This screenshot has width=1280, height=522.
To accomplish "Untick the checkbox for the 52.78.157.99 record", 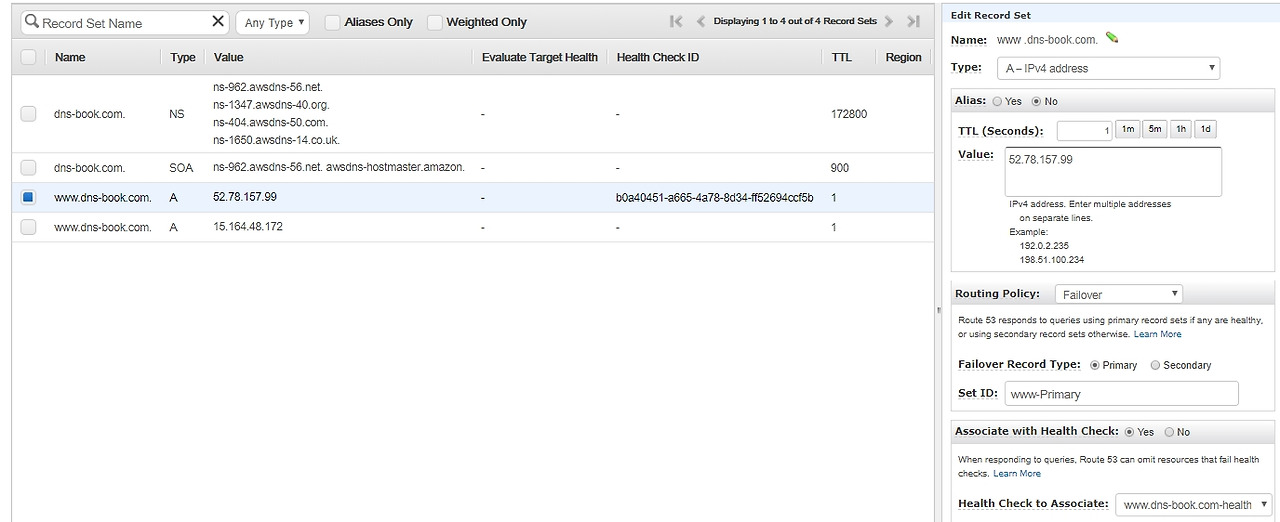I will click(28, 198).
